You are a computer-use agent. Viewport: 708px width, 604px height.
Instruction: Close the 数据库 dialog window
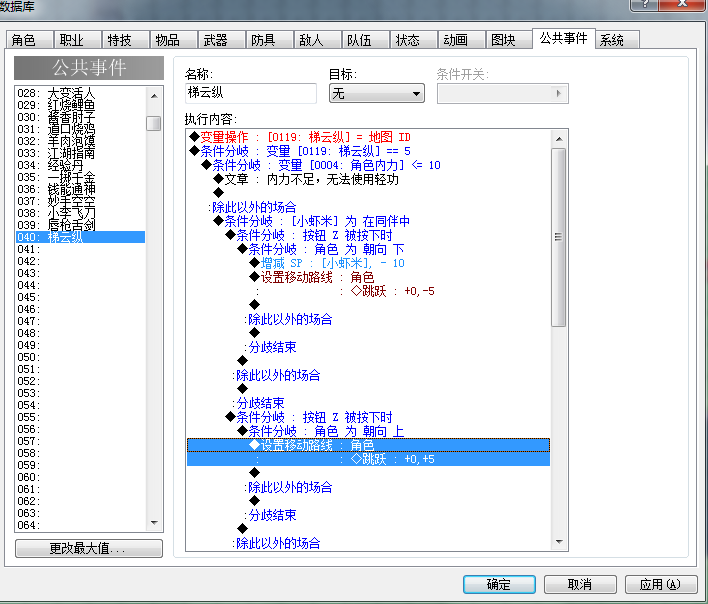[682, 5]
